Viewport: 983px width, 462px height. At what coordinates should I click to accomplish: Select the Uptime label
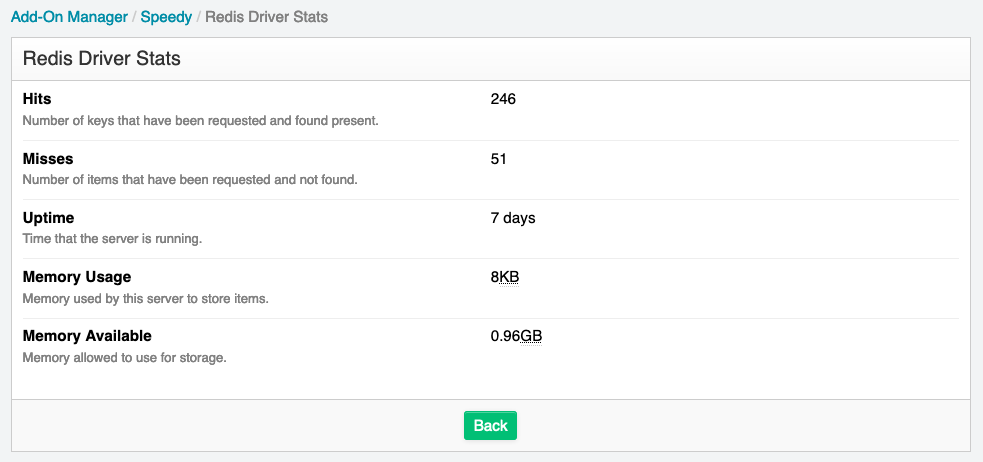(x=48, y=218)
